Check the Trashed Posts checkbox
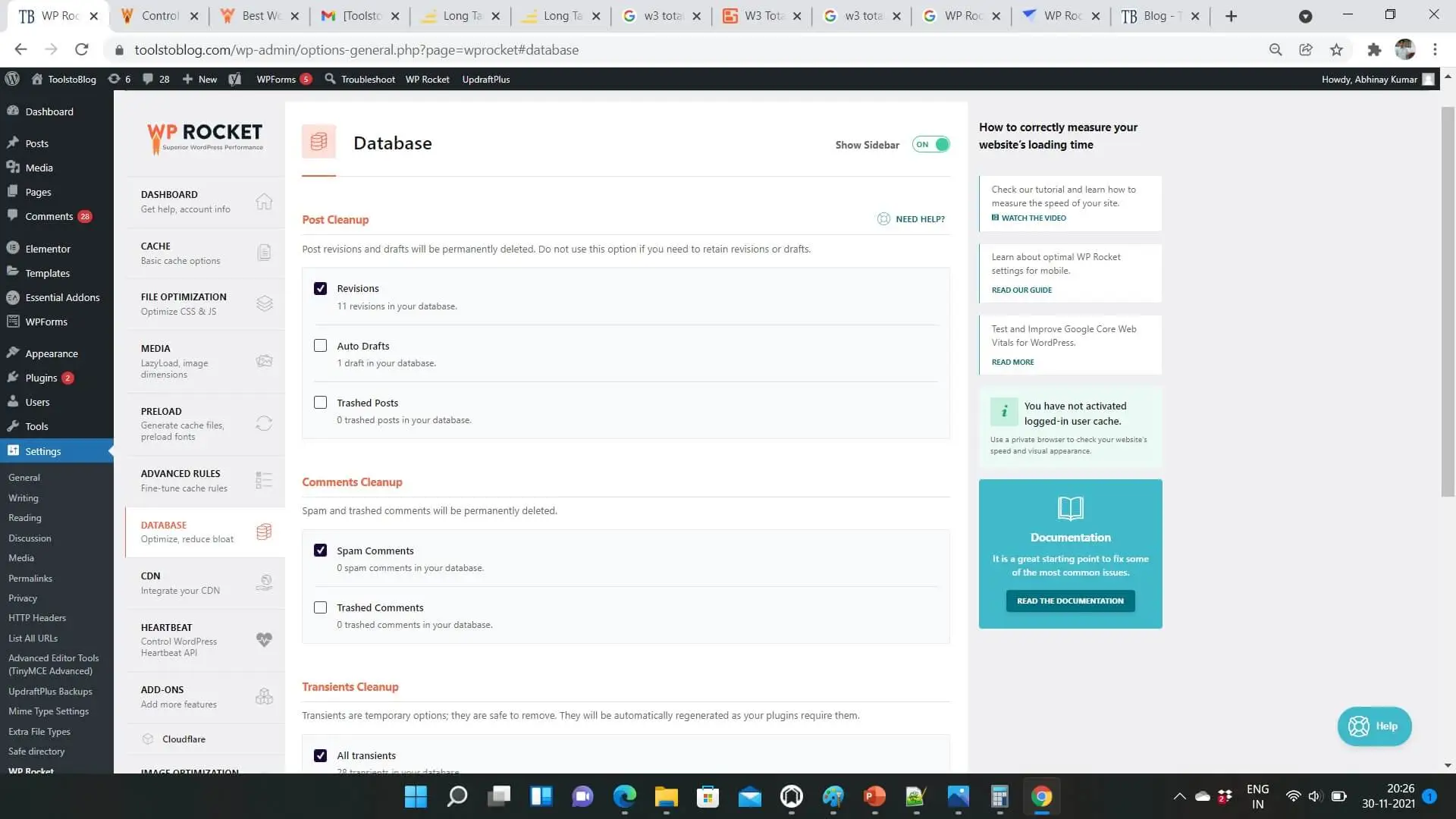Image resolution: width=1456 pixels, height=819 pixels. pyautogui.click(x=320, y=402)
